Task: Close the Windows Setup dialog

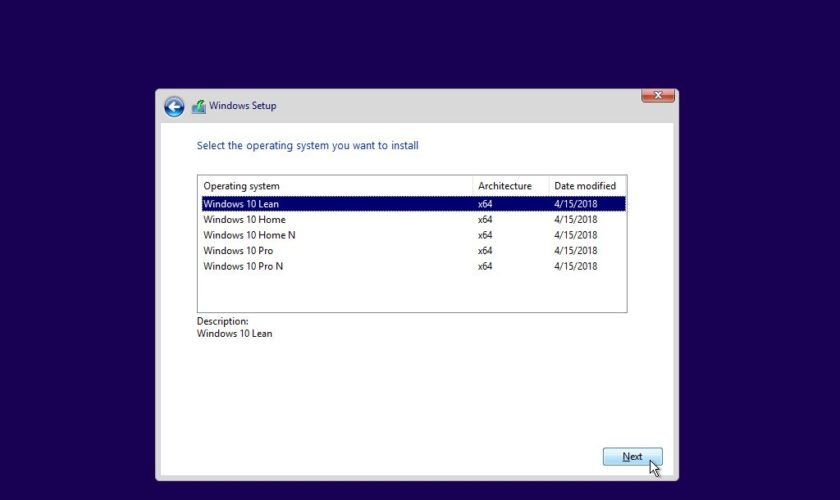Action: [658, 95]
